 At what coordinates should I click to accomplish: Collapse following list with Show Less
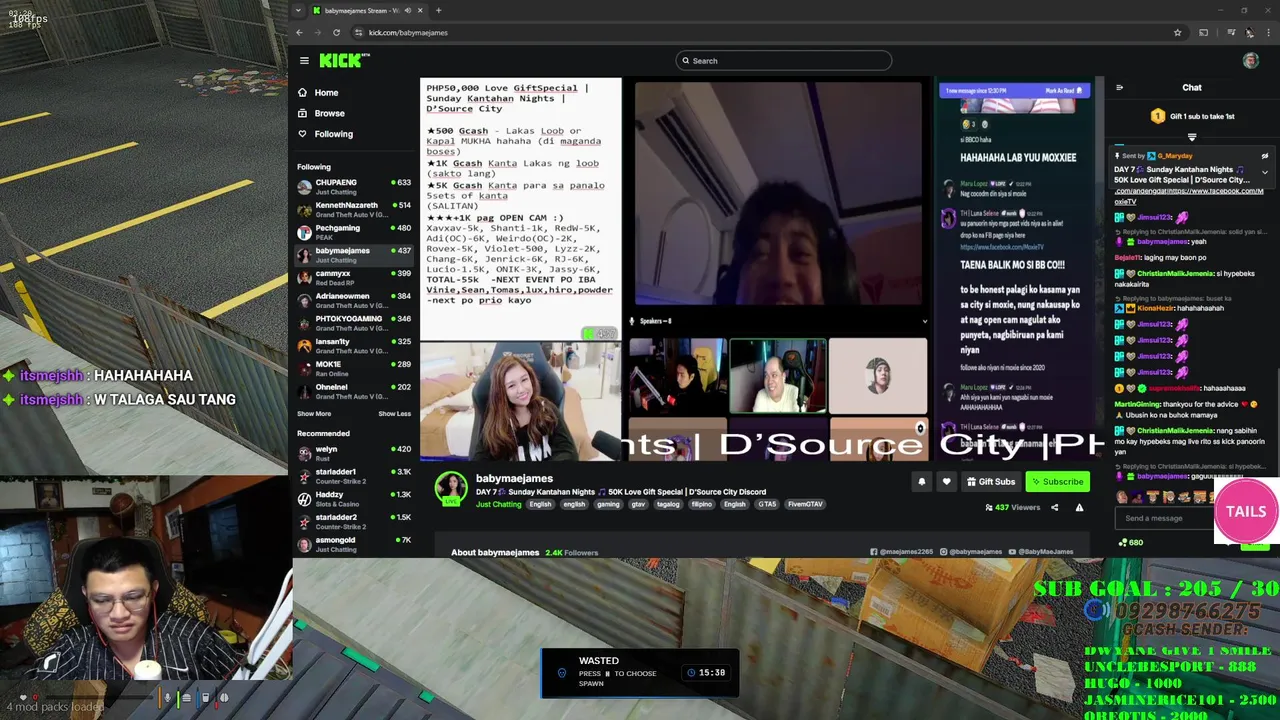click(x=394, y=414)
